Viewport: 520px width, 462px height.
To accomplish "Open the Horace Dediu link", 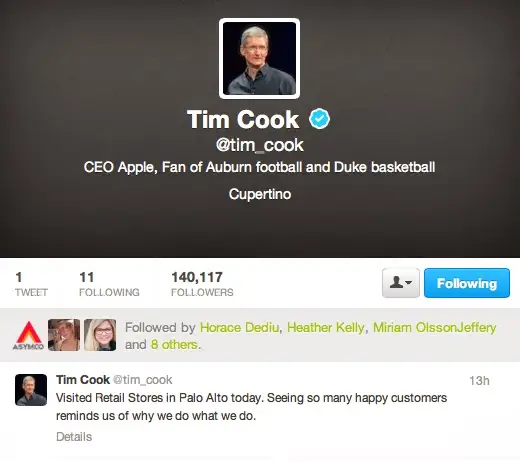I will click(239, 328).
